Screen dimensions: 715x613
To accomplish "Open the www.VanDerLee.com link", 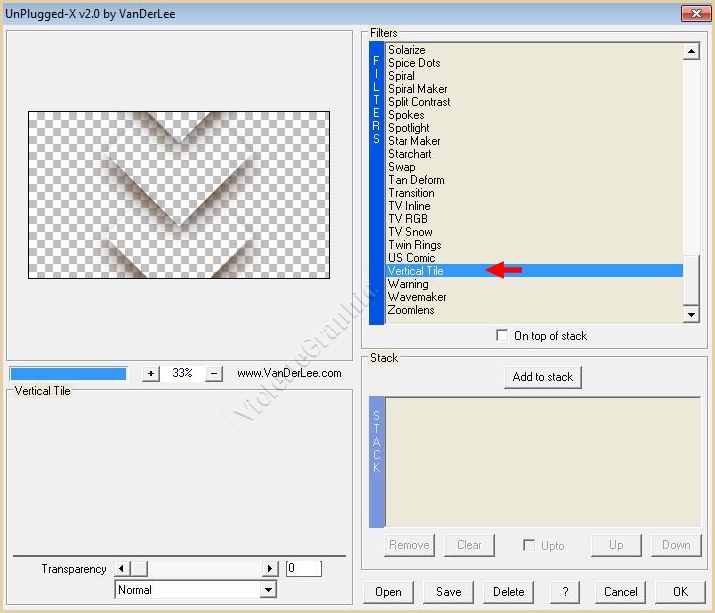I will (x=289, y=373).
